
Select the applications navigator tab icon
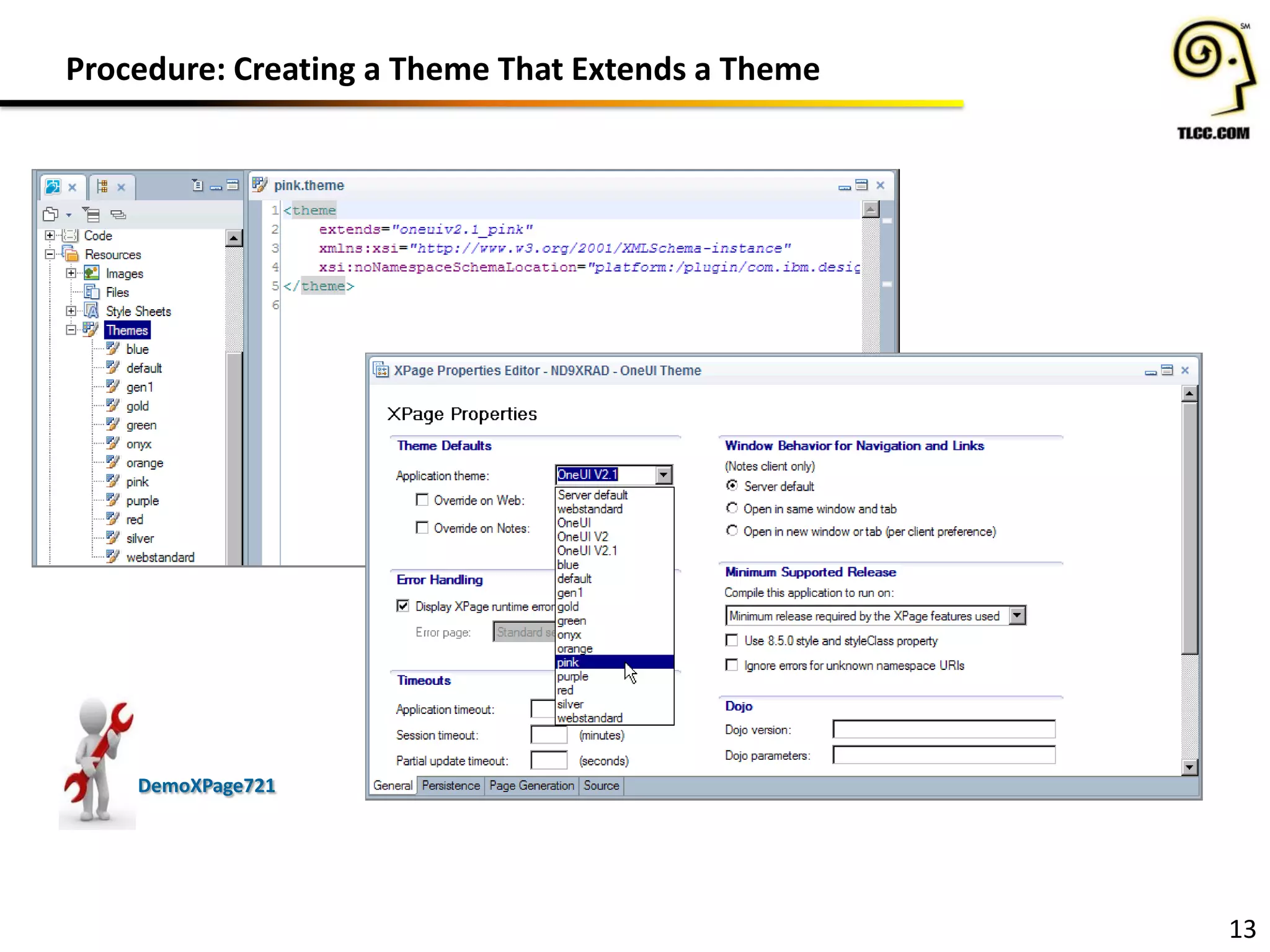click(x=53, y=187)
